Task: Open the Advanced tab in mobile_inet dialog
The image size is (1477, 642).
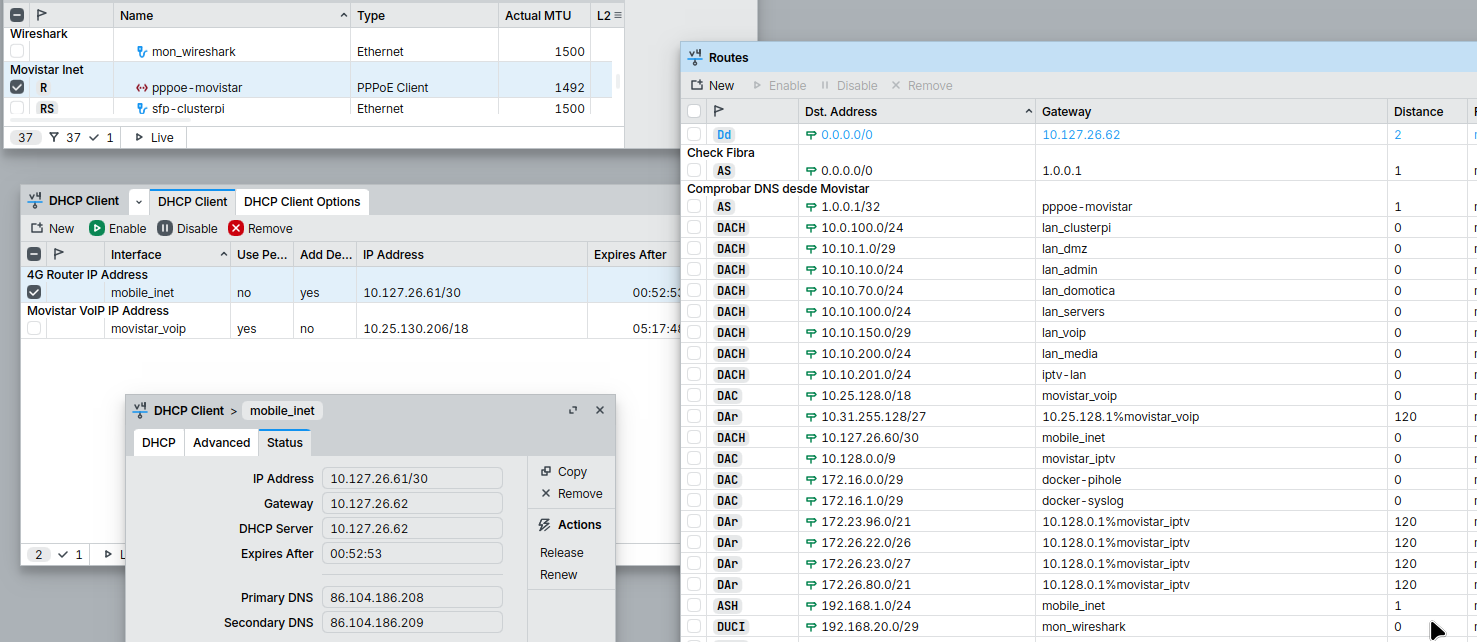Action: [221, 443]
